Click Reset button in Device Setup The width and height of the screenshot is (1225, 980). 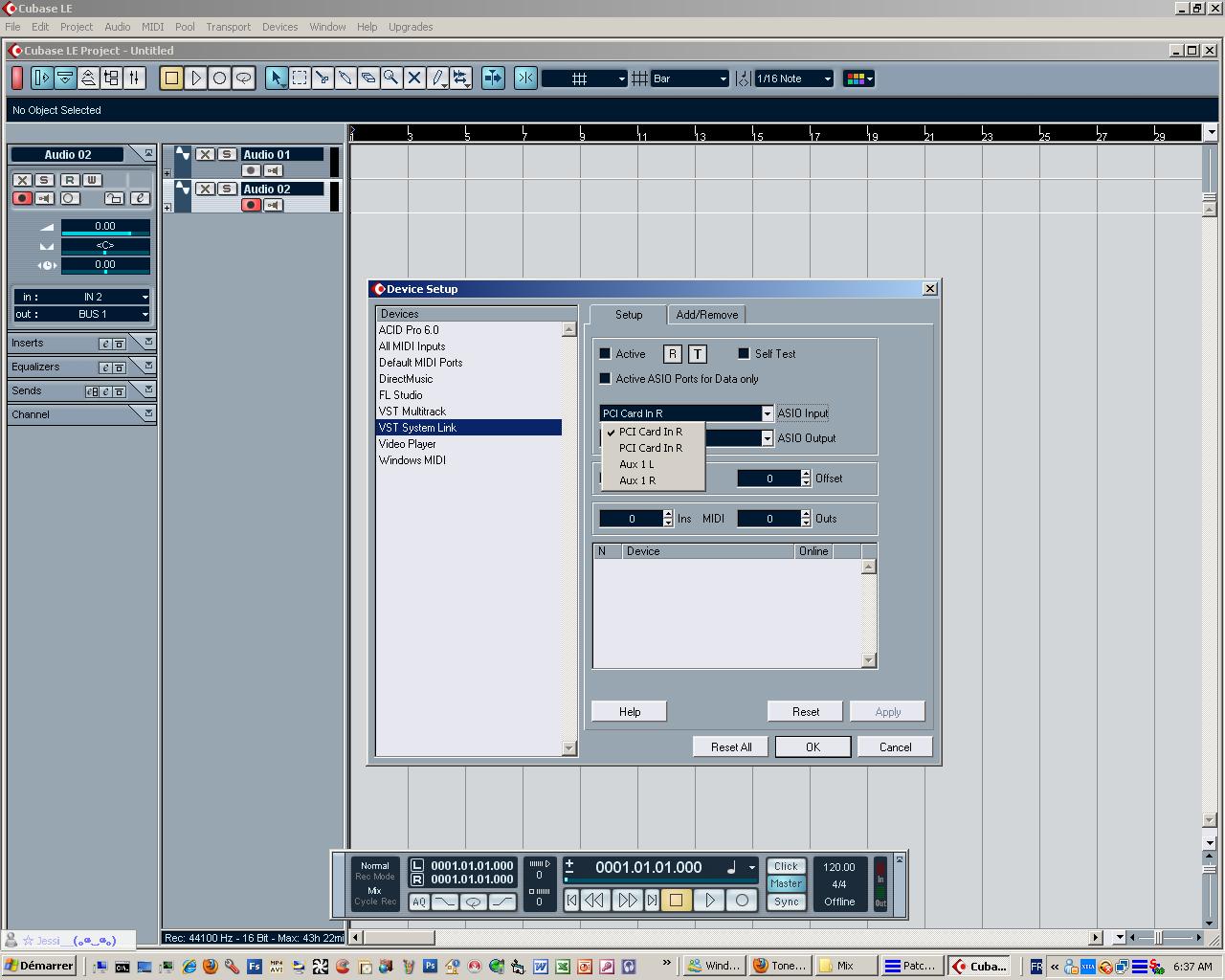[x=806, y=711]
